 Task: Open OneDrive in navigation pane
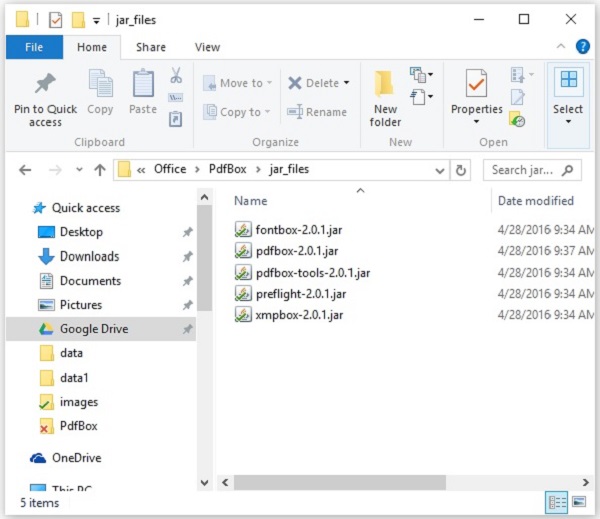[77, 458]
